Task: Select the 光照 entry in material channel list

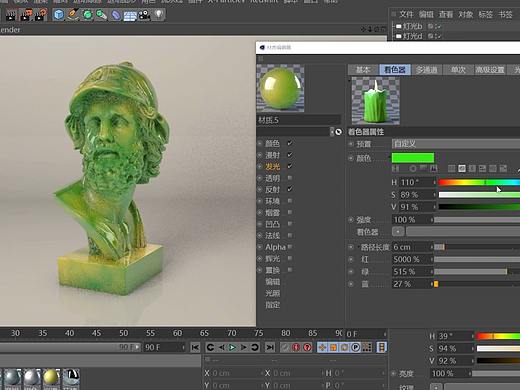Action: (x=273, y=293)
